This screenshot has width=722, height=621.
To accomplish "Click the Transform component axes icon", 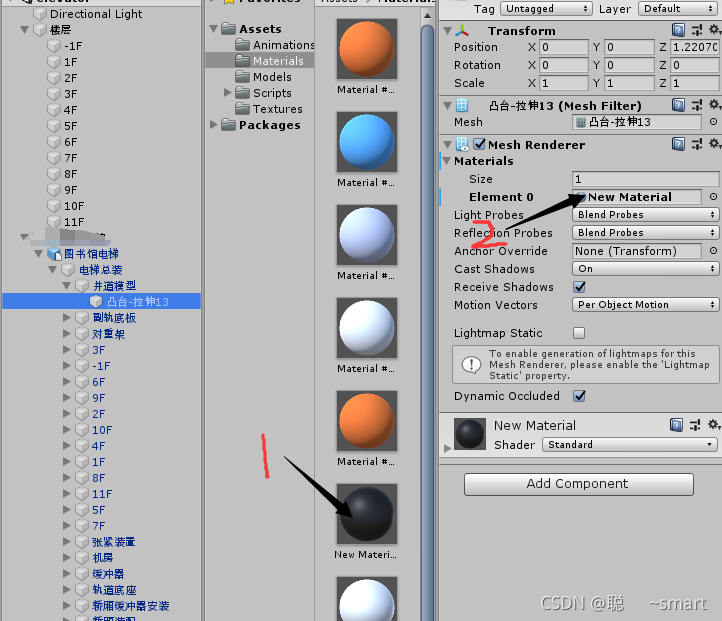I will 462,31.
